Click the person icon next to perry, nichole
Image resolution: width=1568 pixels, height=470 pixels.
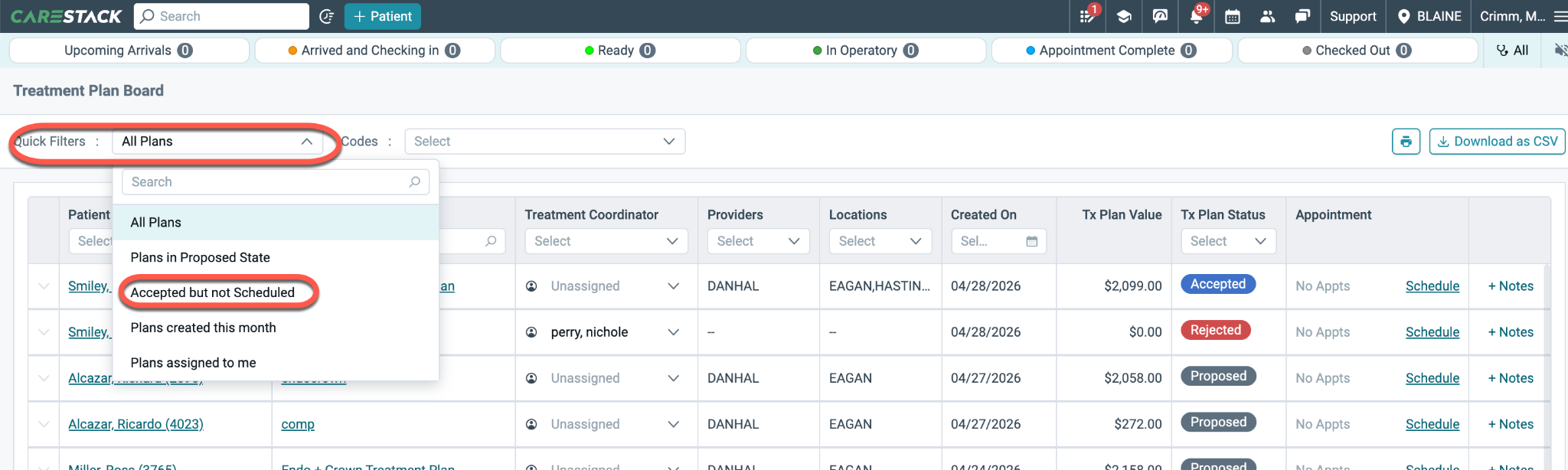click(x=531, y=332)
